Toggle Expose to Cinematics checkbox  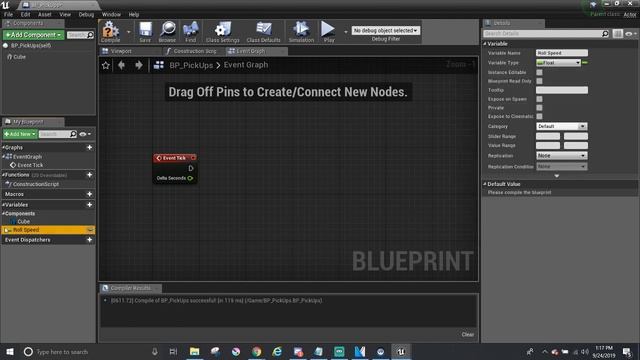539,116
